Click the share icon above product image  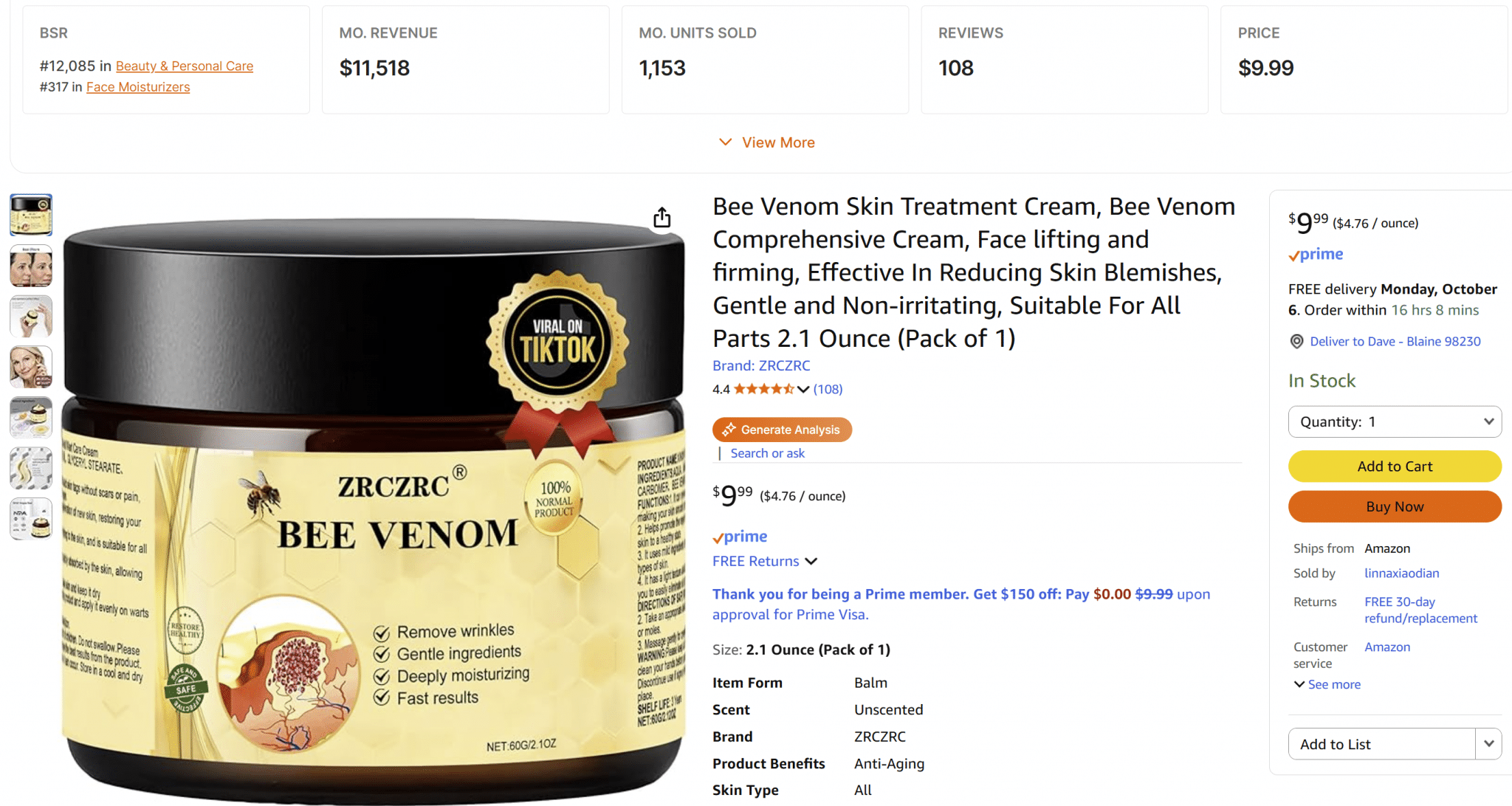pos(662,218)
